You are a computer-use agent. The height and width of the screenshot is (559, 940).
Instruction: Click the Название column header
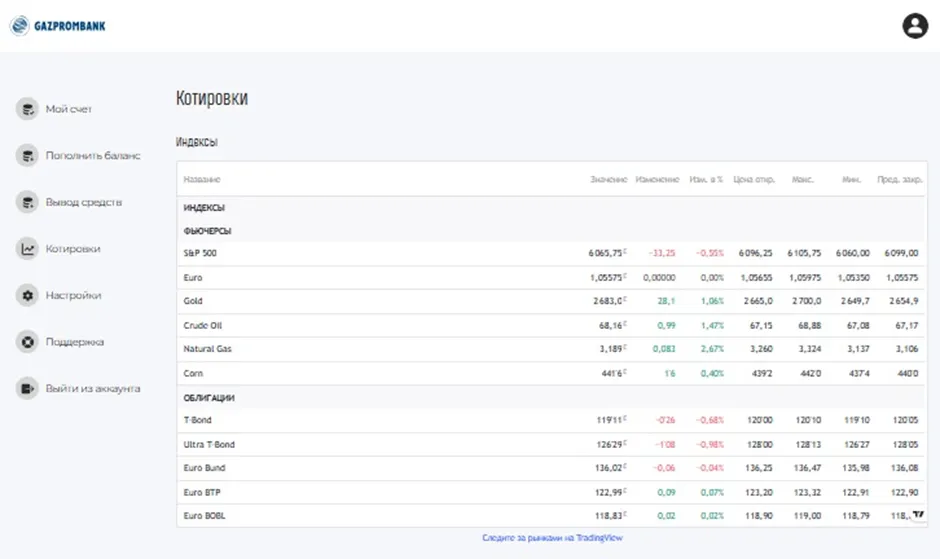point(201,179)
